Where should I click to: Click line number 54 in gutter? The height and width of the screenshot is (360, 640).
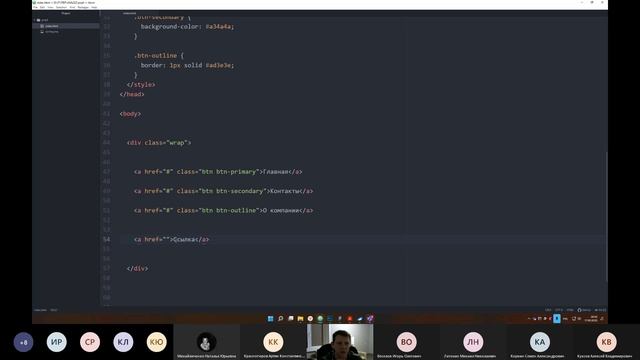tap(107, 240)
